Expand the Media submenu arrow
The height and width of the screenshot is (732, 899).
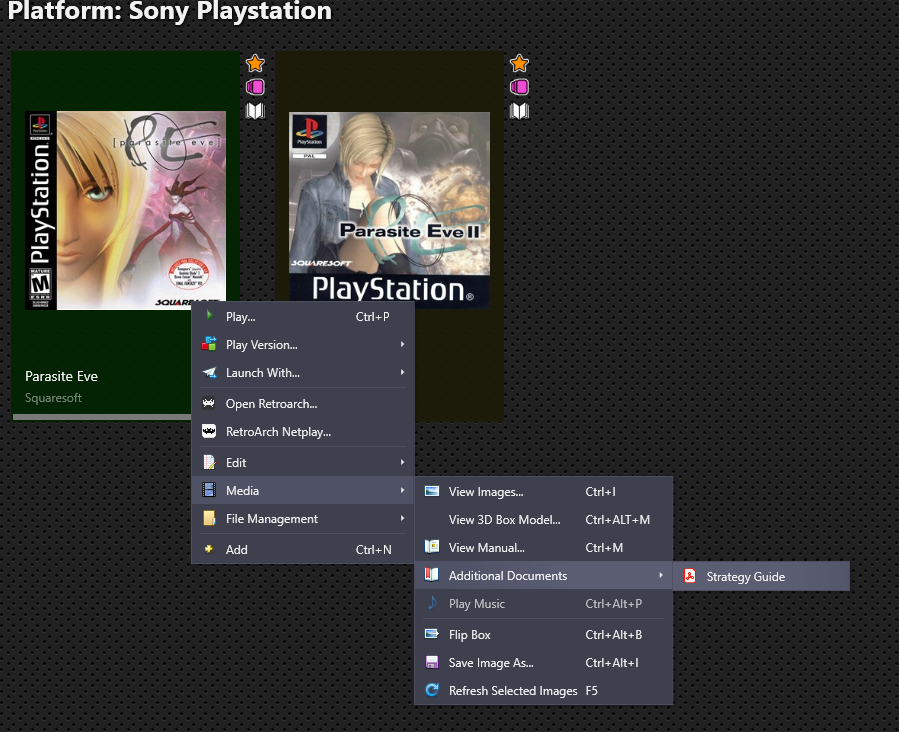click(x=402, y=490)
